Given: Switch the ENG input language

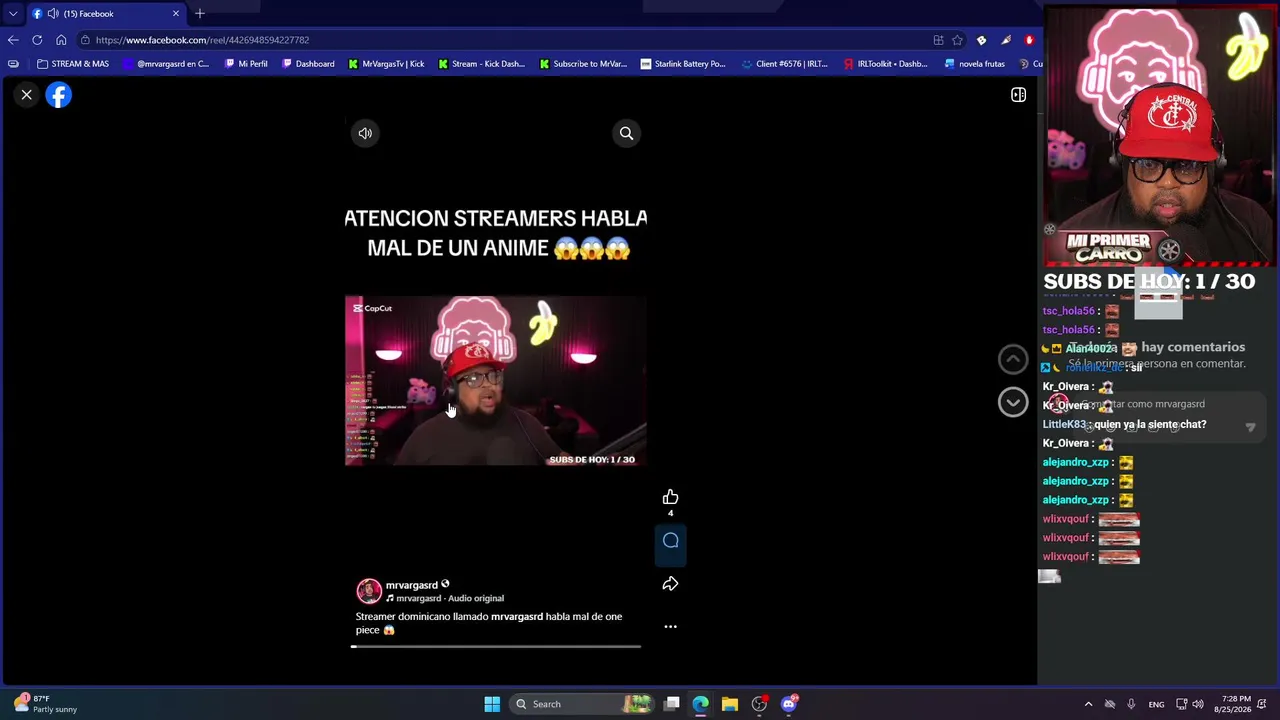Looking at the screenshot, I should pos(1156,704).
